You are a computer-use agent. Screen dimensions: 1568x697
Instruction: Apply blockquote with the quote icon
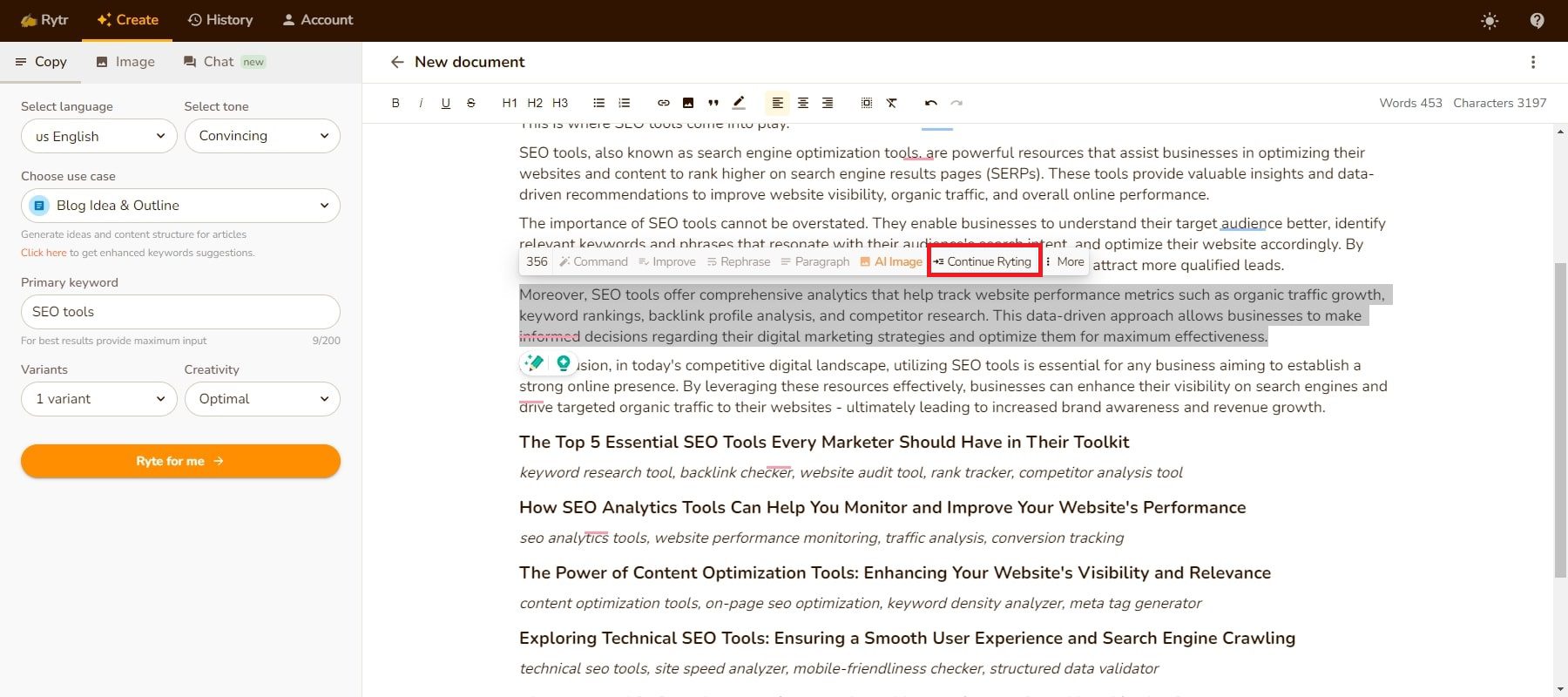713,103
